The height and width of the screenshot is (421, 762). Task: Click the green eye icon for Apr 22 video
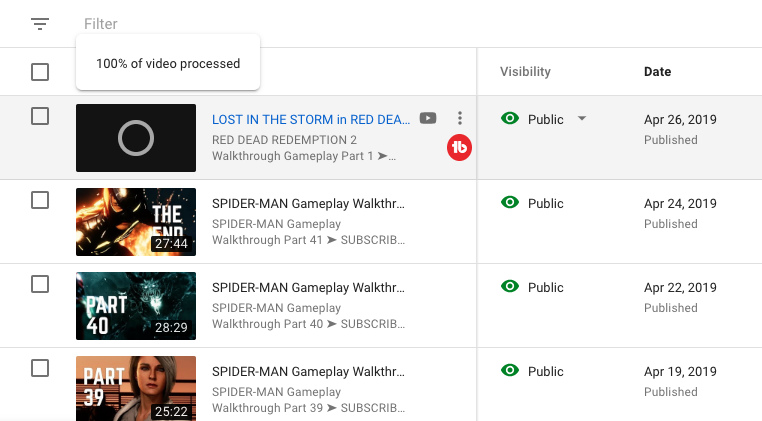510,286
